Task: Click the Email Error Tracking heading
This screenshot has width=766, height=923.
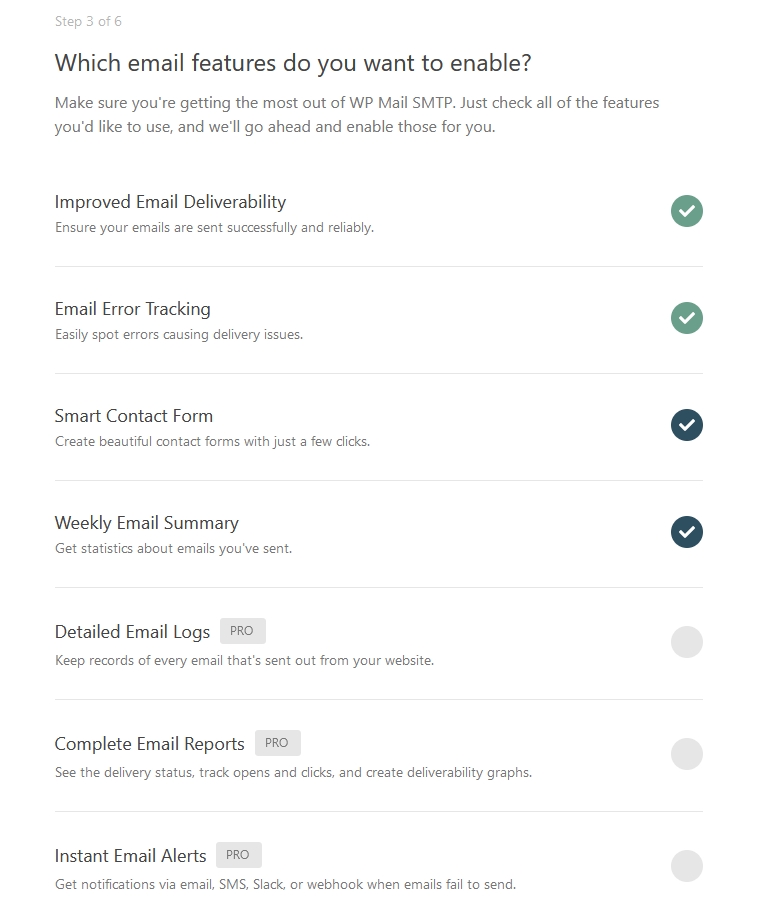Action: (x=132, y=309)
